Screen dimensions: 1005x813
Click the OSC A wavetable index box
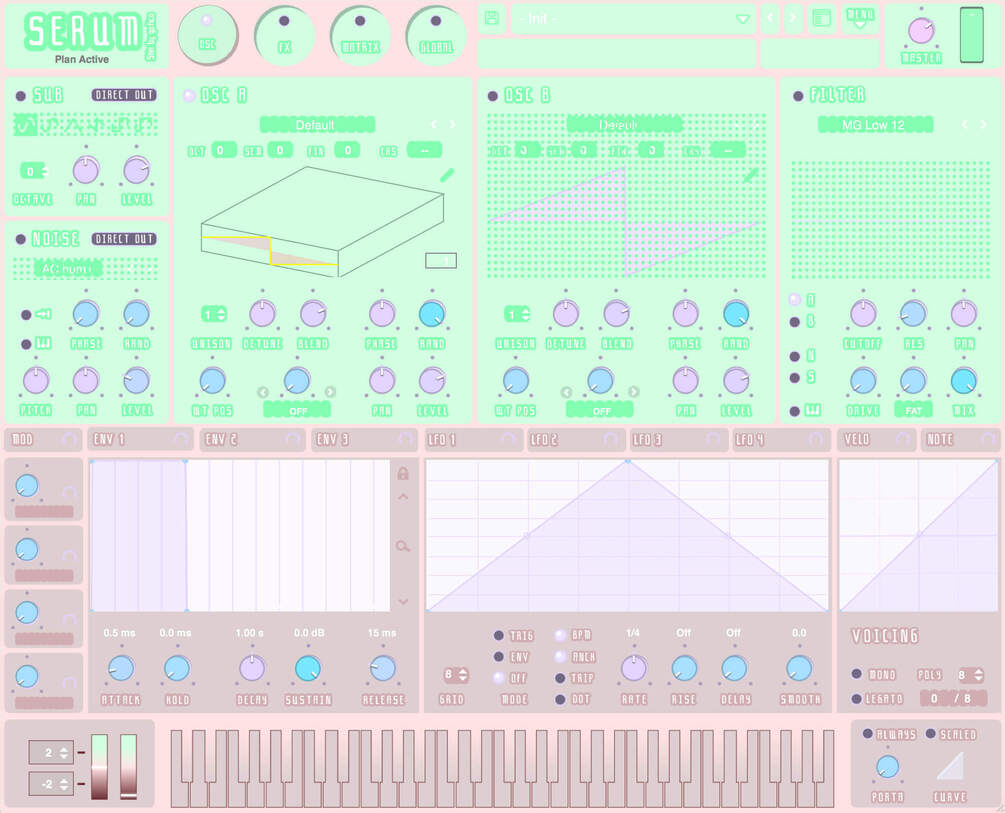[441, 260]
